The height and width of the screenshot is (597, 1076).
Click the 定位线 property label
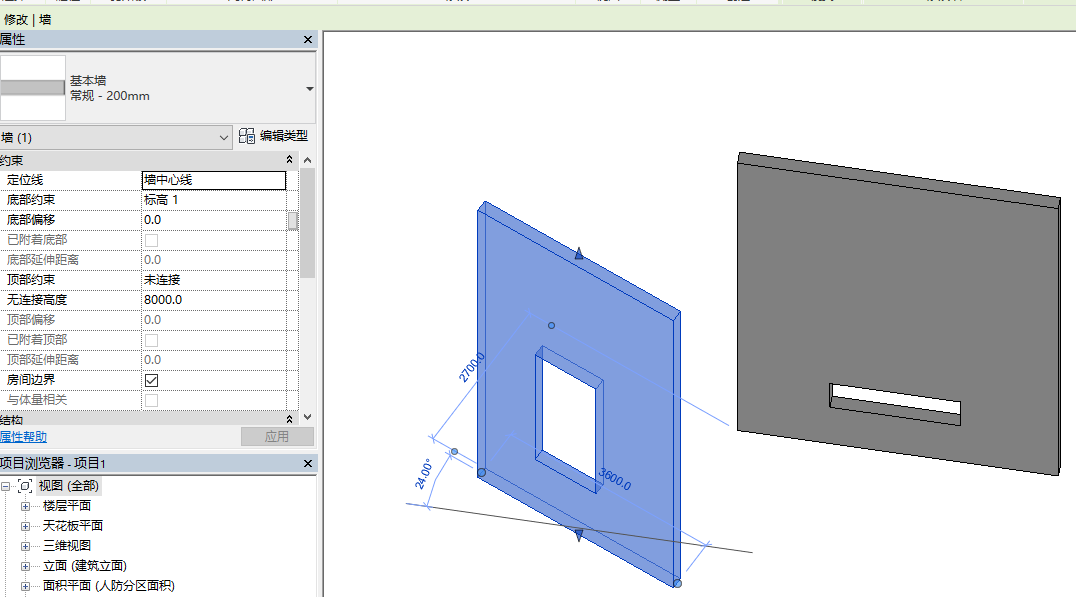coord(25,180)
